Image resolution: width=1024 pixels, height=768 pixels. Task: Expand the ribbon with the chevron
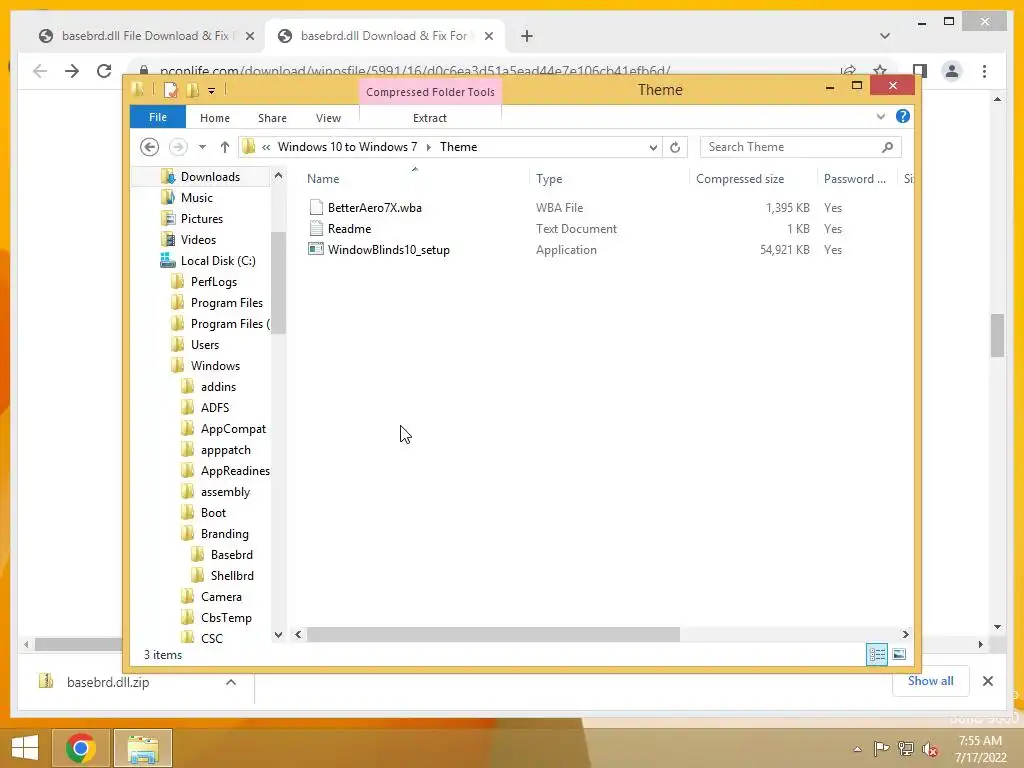pyautogui.click(x=880, y=116)
